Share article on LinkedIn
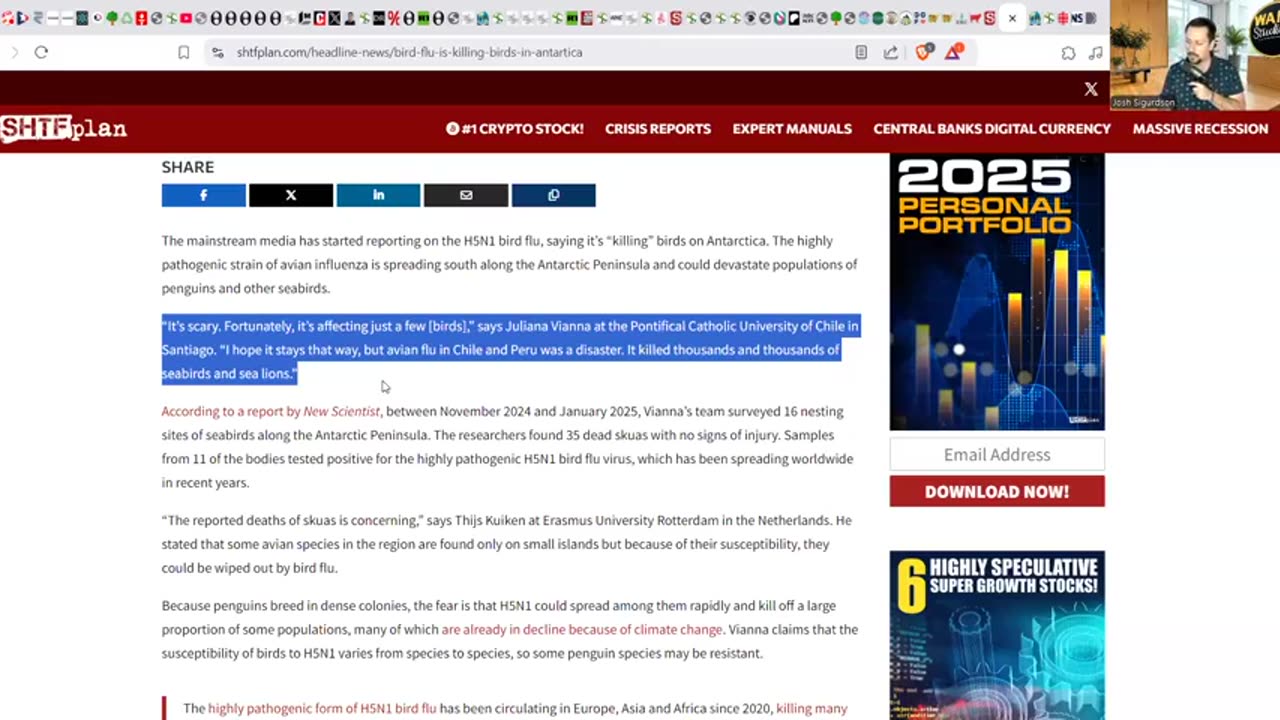 coord(378,195)
